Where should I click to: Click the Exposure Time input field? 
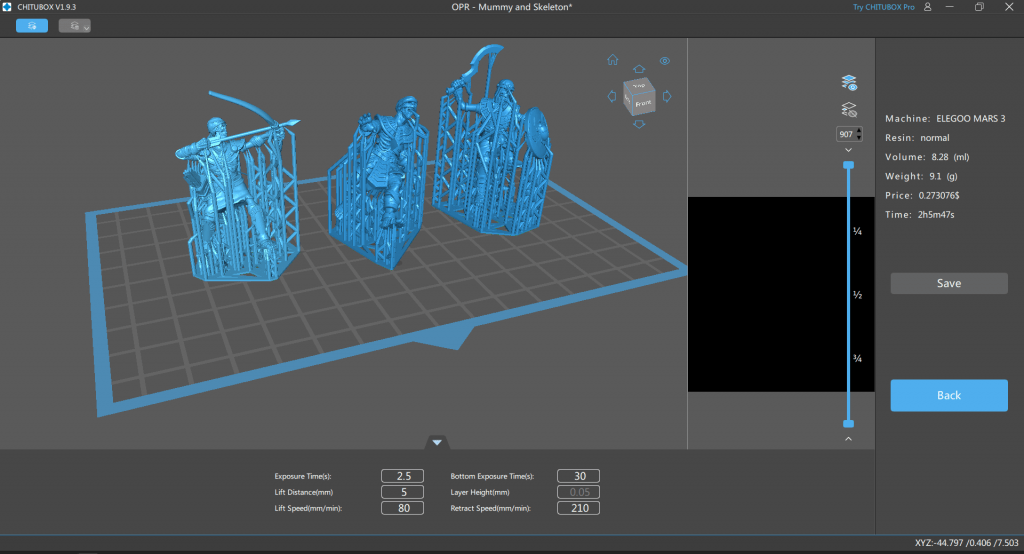[x=402, y=476]
